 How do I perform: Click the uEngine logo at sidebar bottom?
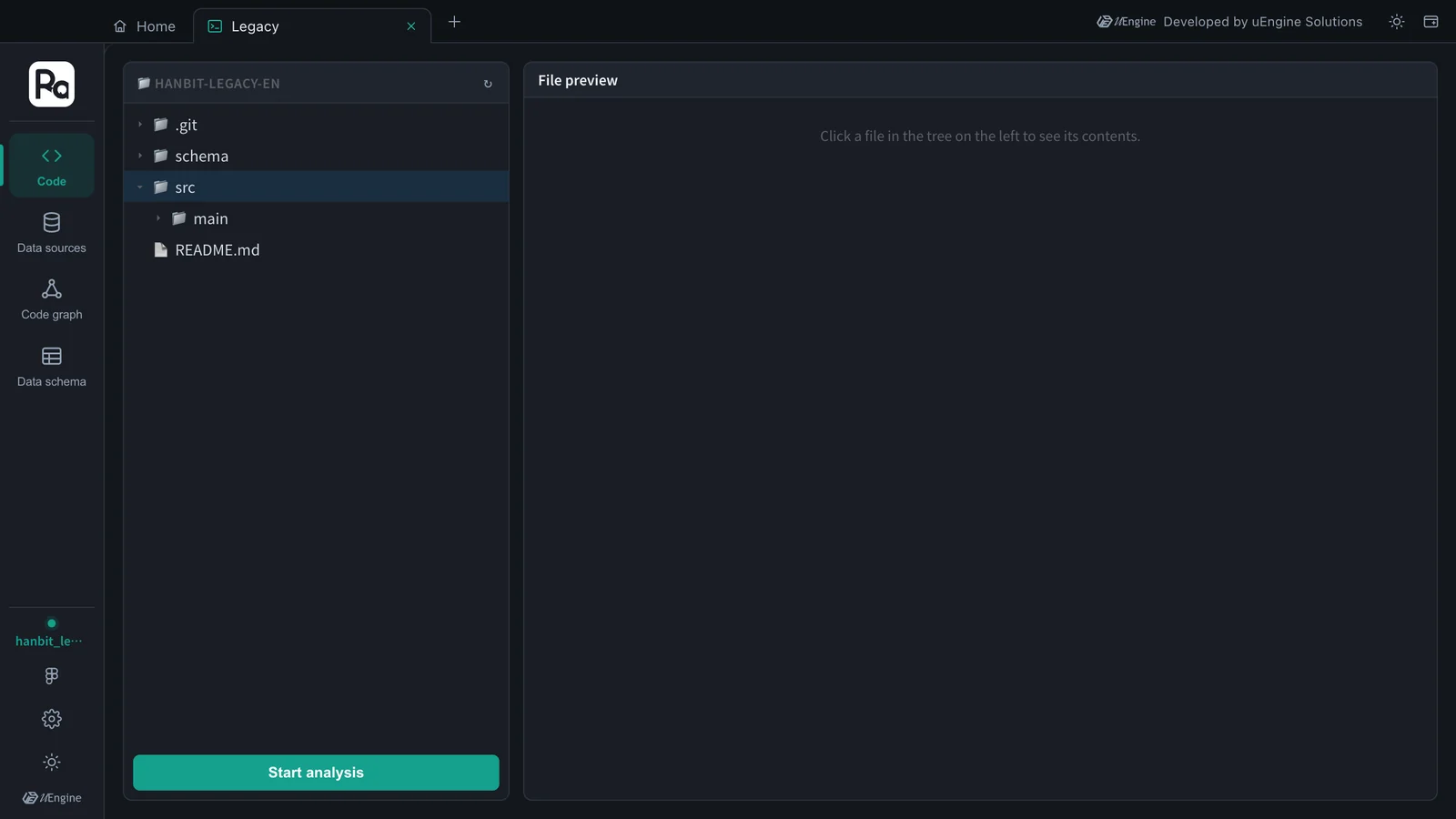(52, 798)
